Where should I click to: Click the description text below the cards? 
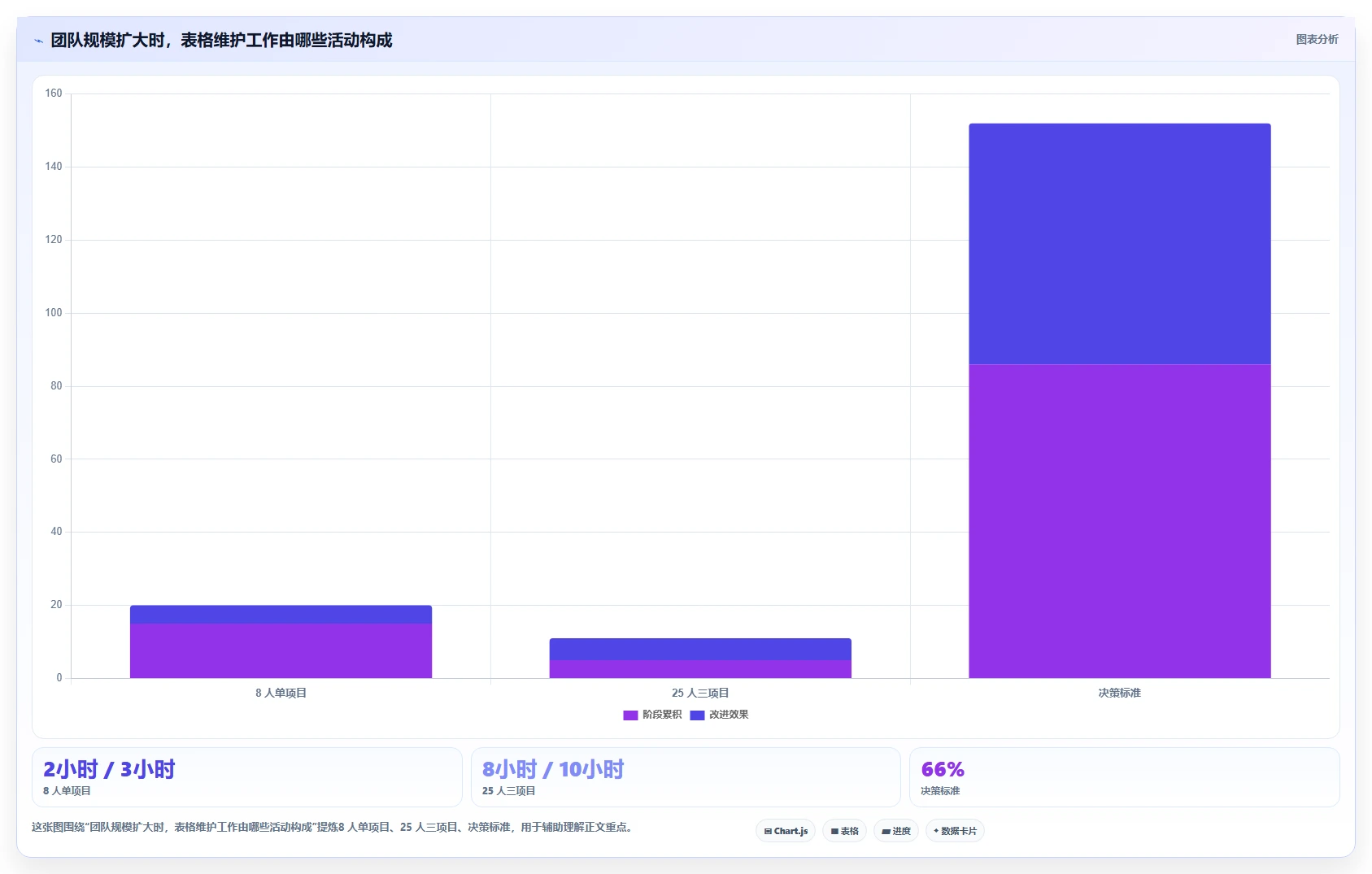pos(332,827)
